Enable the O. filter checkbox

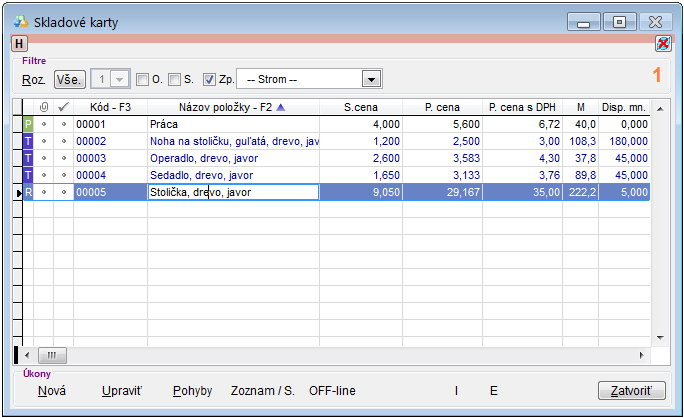(x=142, y=80)
